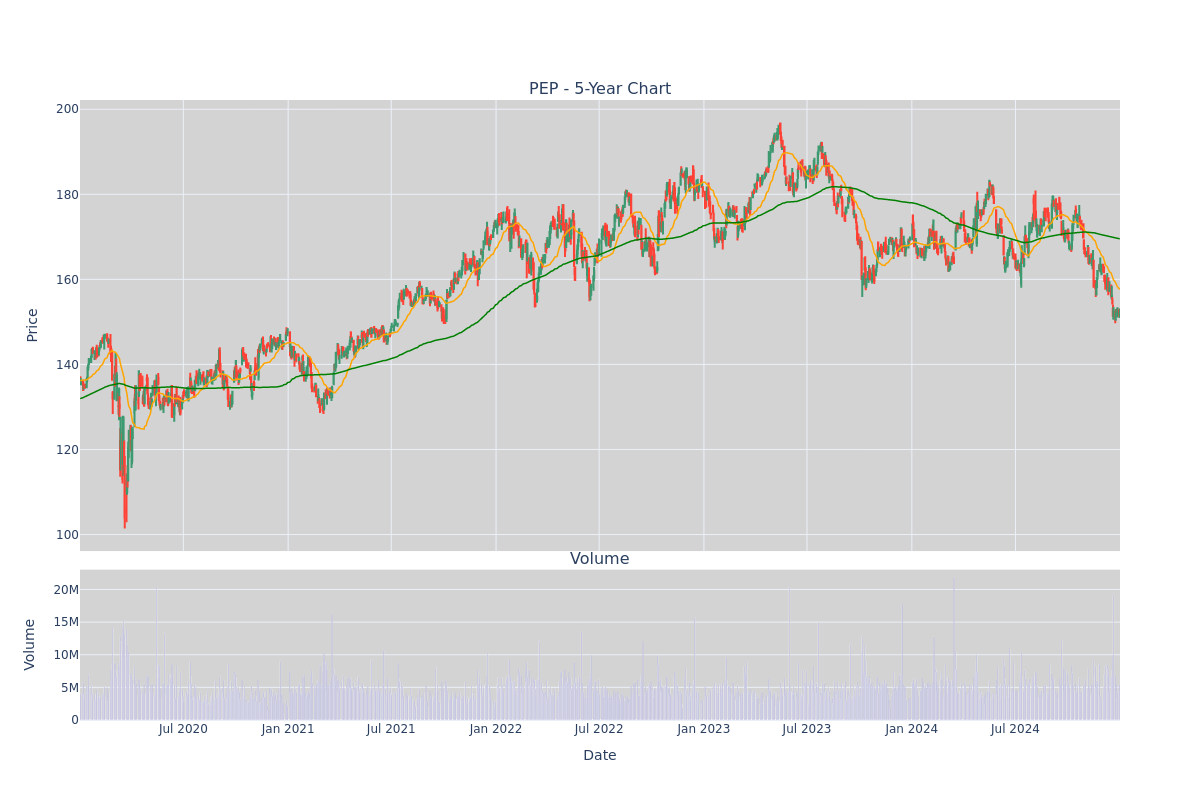Click the chart title "PEP - 5-Year Chart"
1200x800 pixels.
coord(600,89)
